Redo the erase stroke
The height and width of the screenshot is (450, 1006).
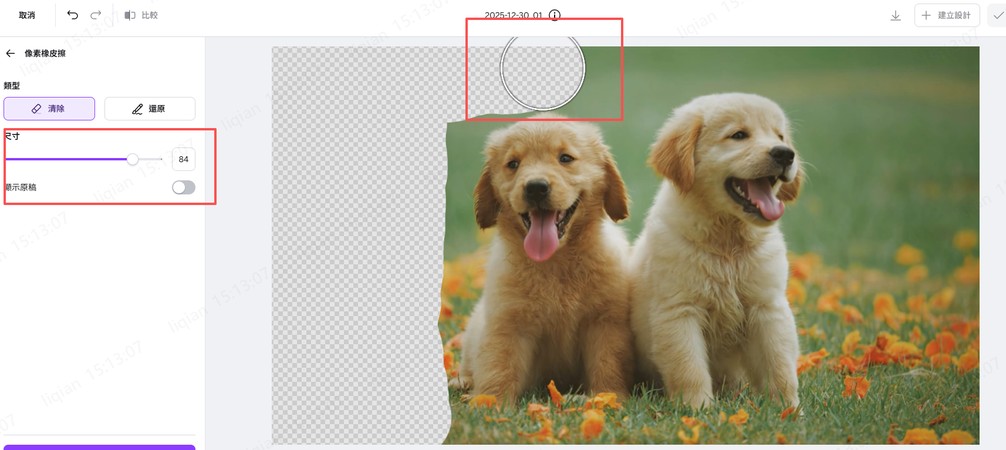coord(96,15)
